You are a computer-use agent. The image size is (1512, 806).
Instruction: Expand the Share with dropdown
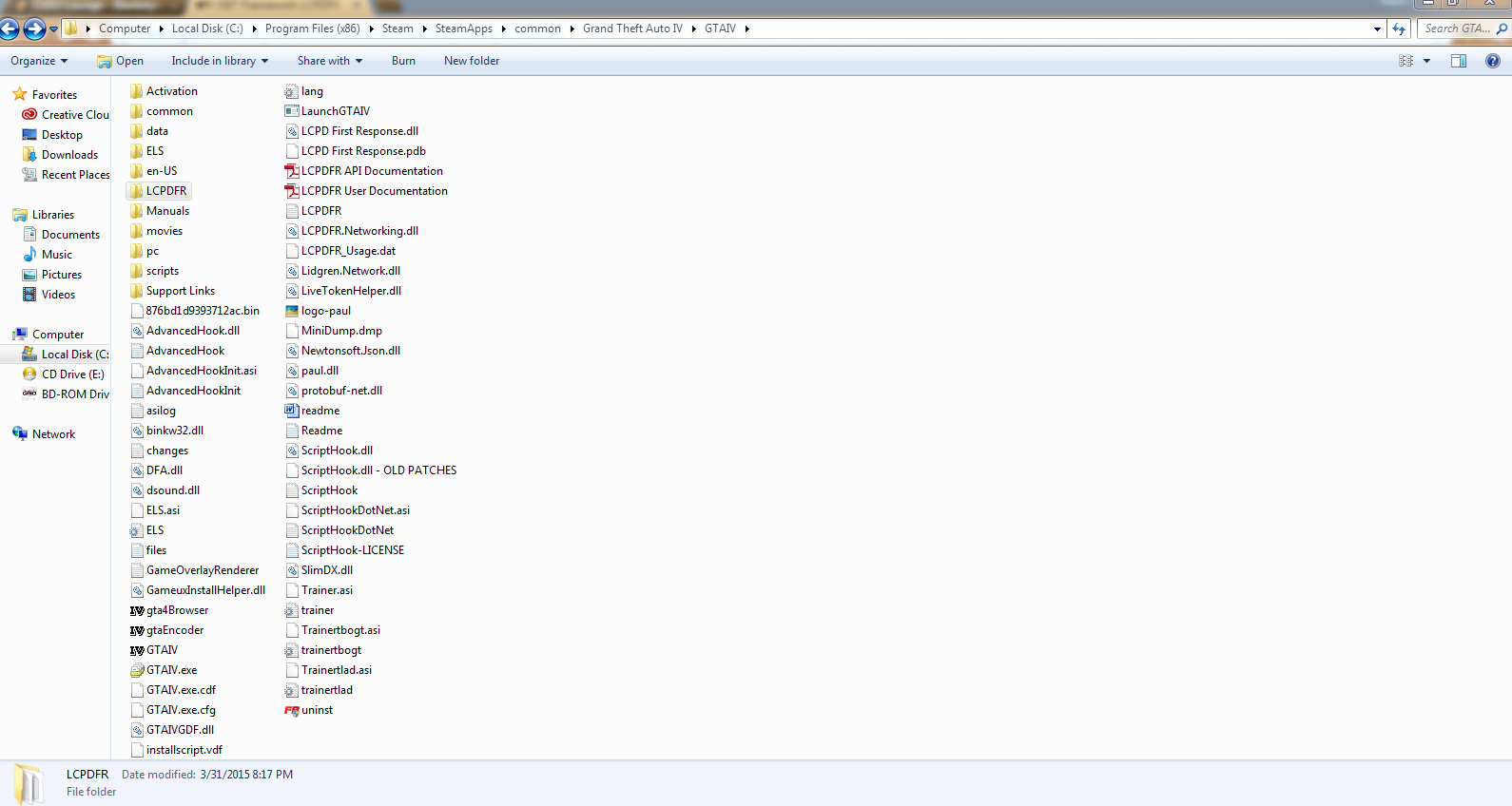329,61
